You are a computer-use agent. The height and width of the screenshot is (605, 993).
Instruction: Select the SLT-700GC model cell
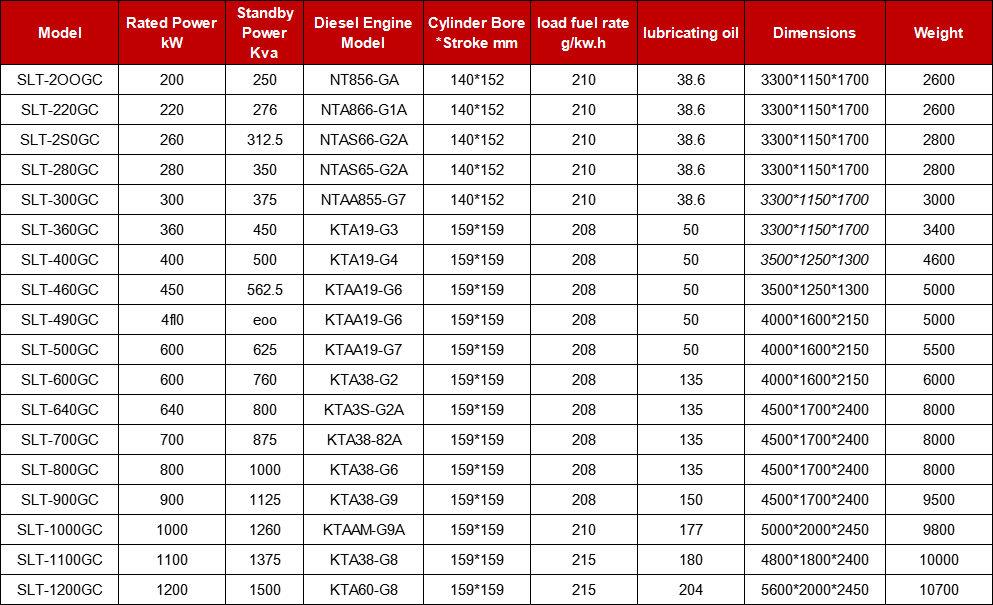pos(60,440)
